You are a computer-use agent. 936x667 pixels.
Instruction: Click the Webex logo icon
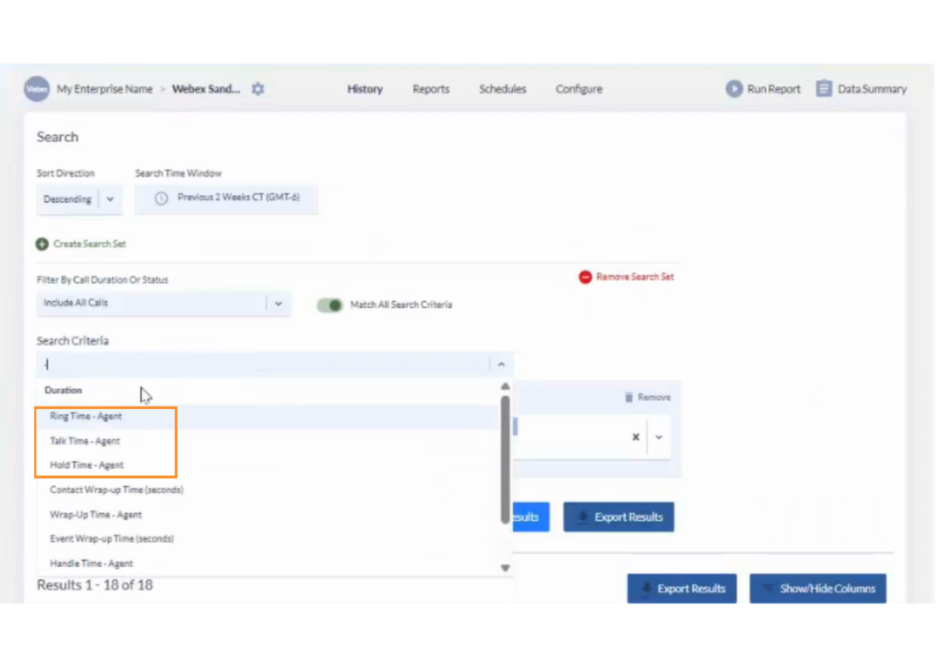point(36,89)
